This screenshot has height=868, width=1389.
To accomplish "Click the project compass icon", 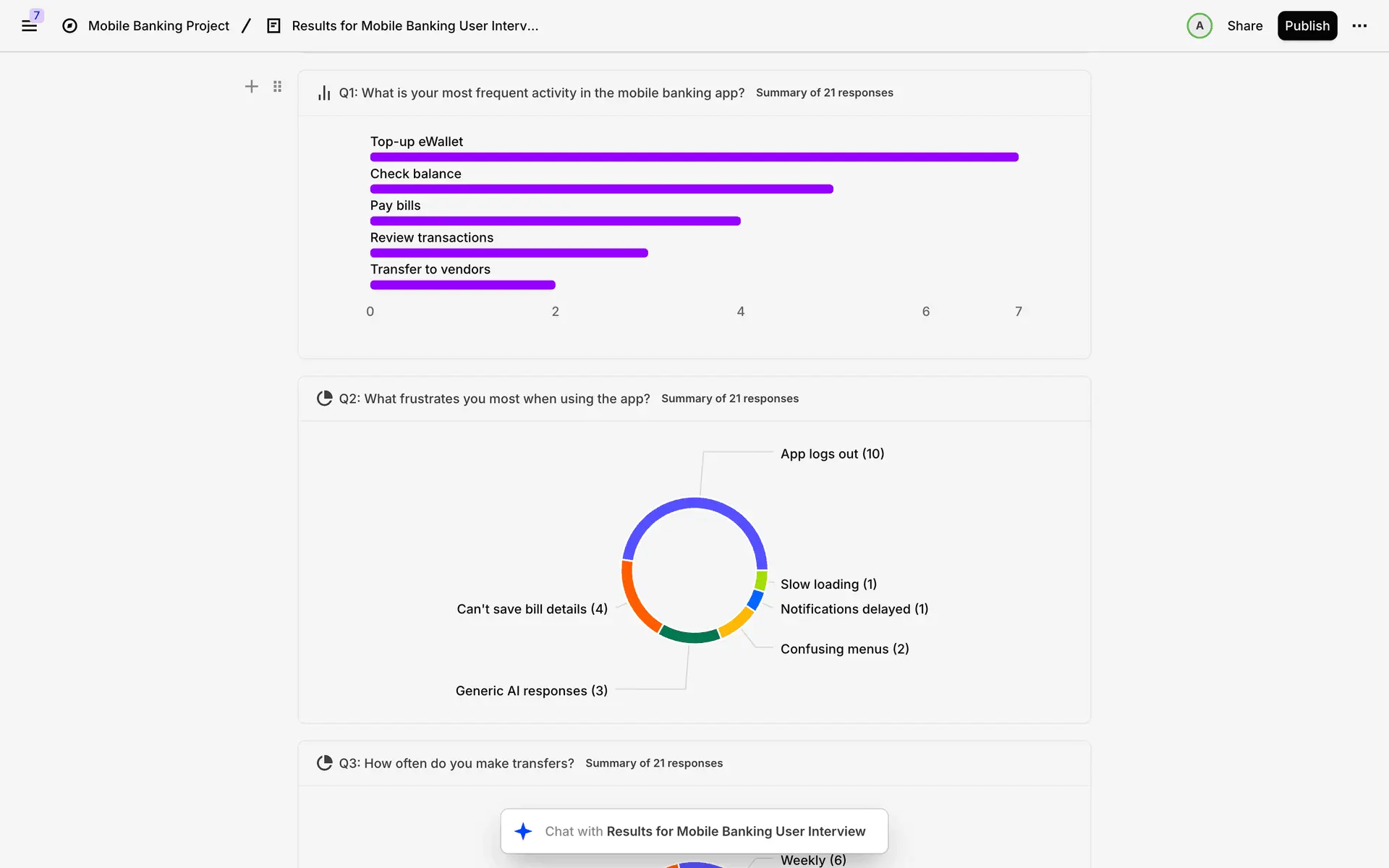I will [x=69, y=26].
